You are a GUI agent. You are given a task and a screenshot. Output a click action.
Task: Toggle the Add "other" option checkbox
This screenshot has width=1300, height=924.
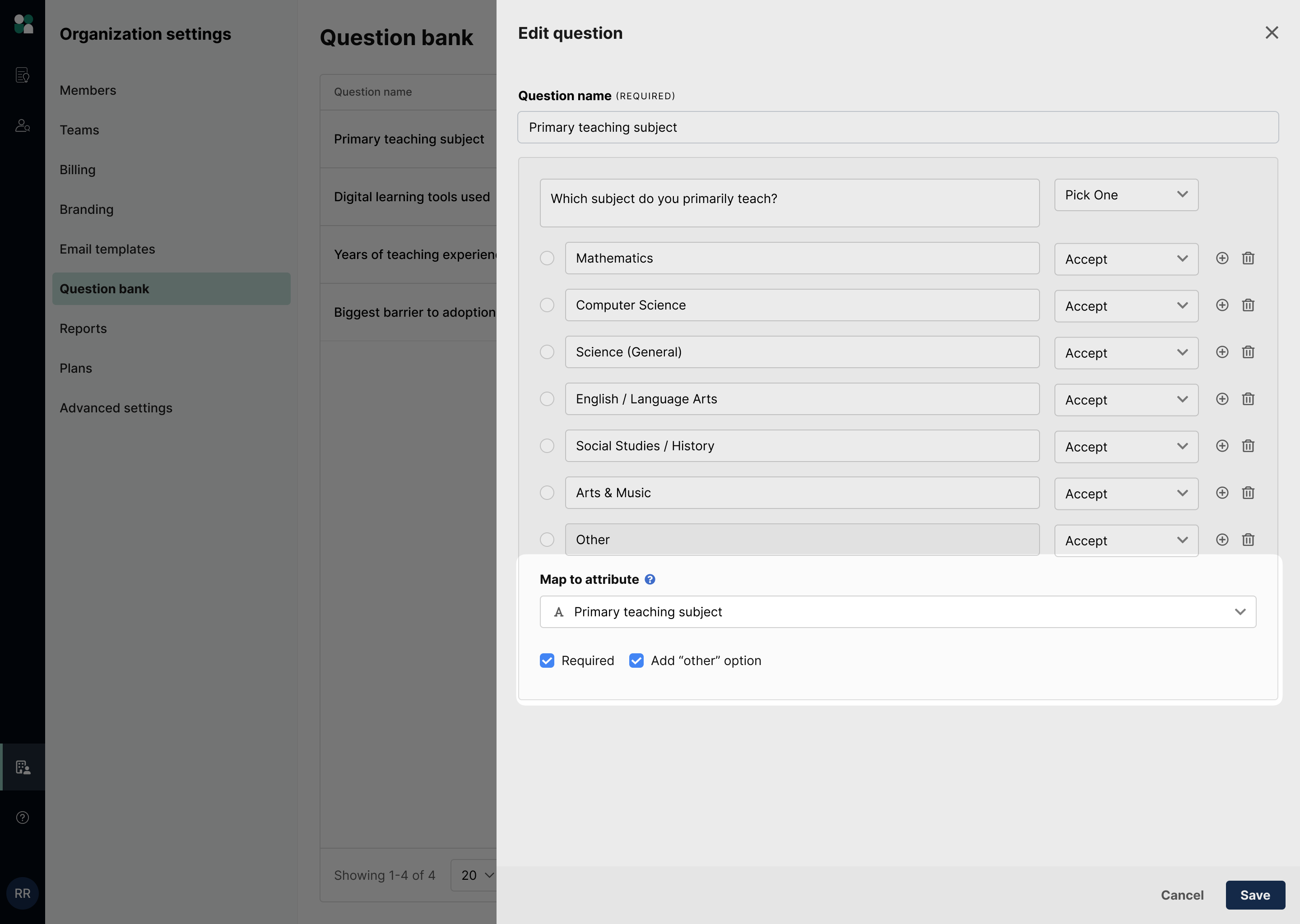pos(636,661)
